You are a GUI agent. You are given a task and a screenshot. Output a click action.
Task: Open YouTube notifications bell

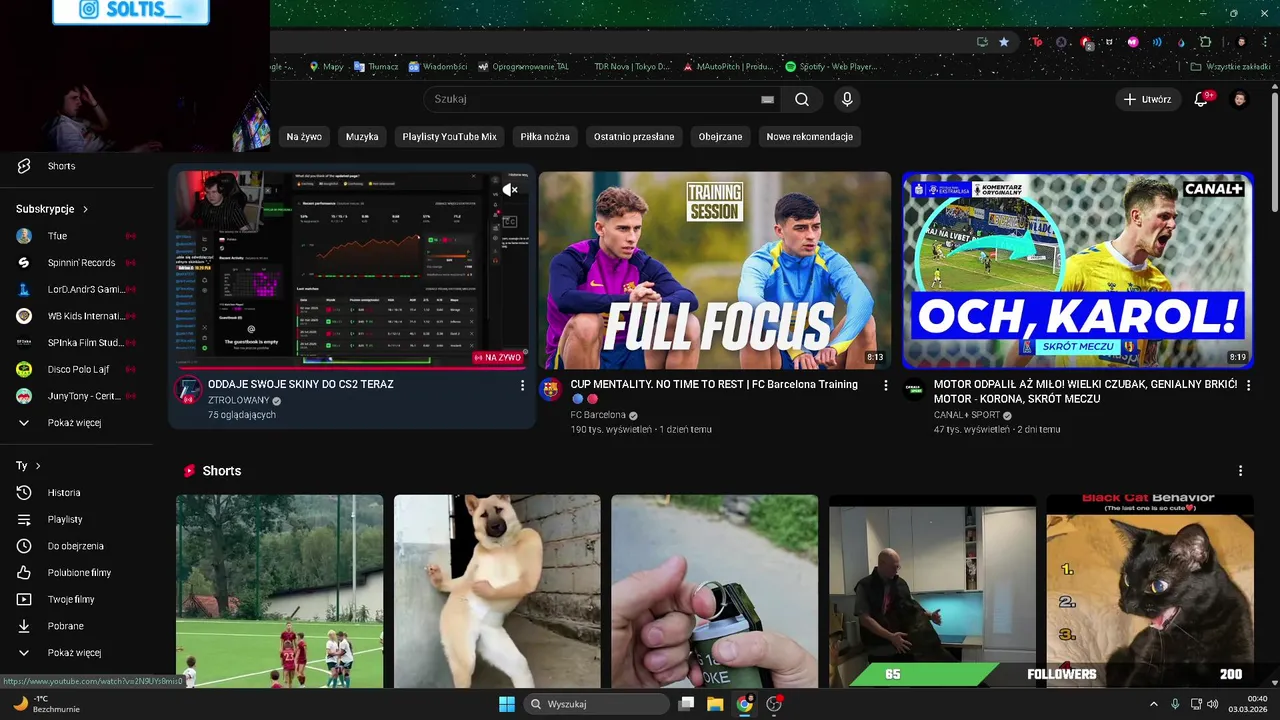[x=1202, y=99]
